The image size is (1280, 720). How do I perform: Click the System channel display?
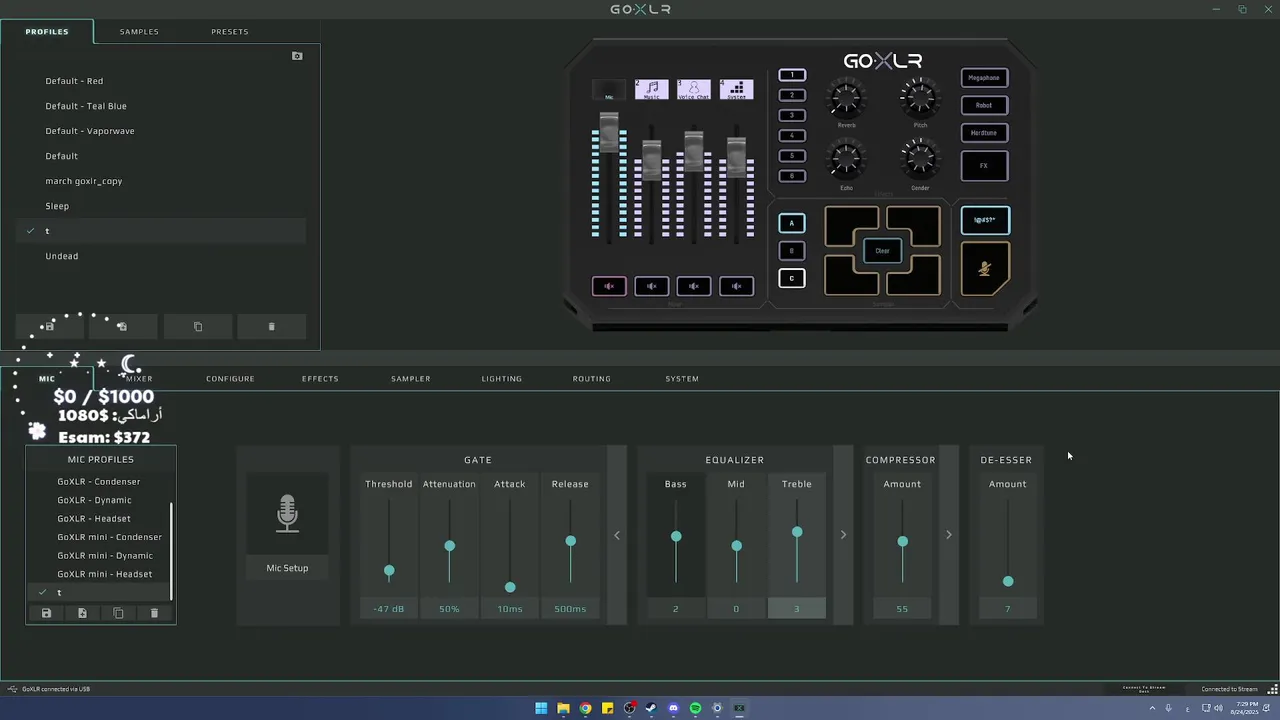(x=736, y=90)
